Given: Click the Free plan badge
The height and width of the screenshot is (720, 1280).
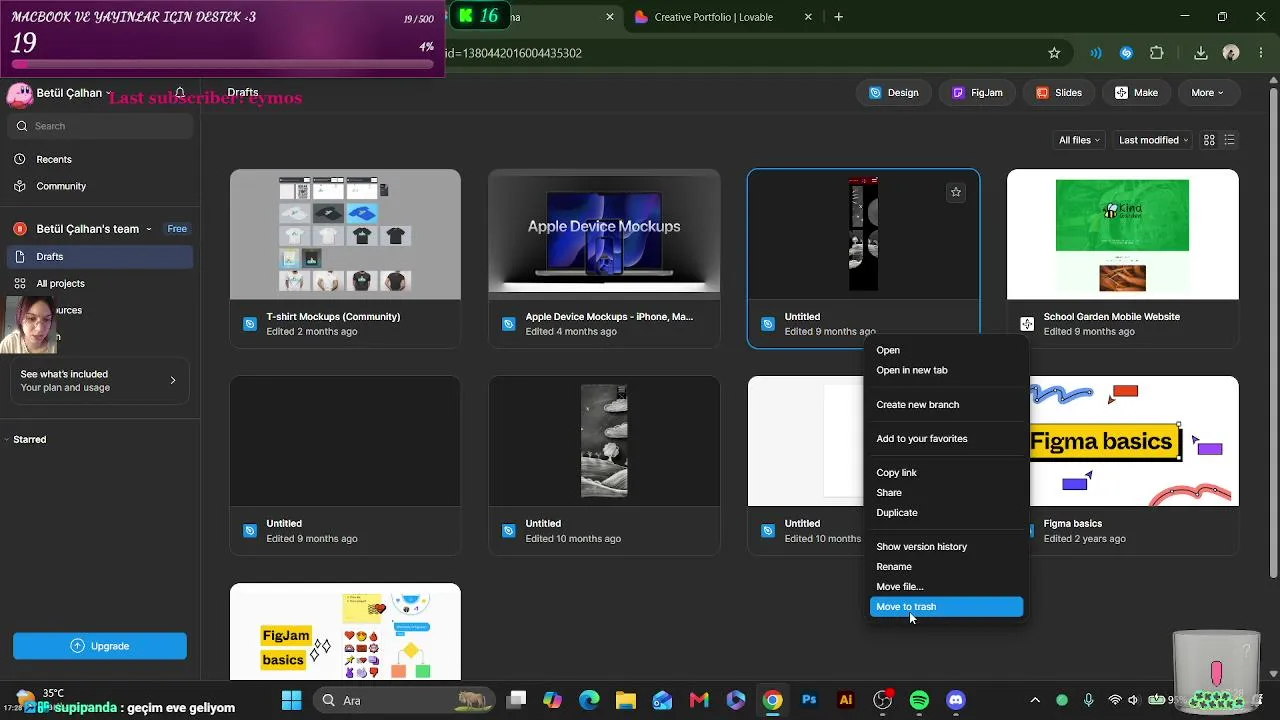Looking at the screenshot, I should point(177,229).
